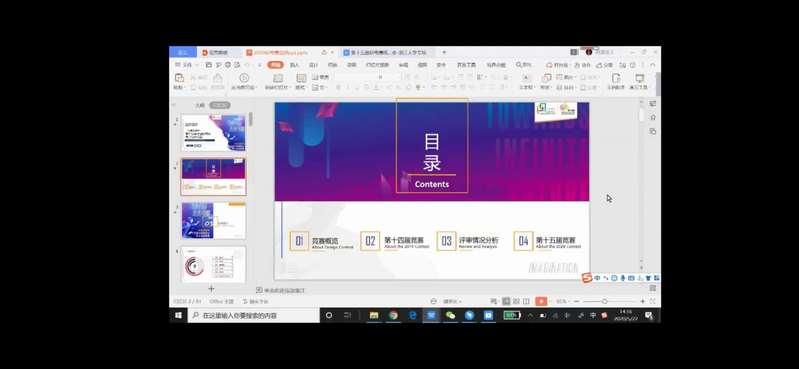Add a new slide with plus icon
This screenshot has width=799, height=369.
point(211,289)
